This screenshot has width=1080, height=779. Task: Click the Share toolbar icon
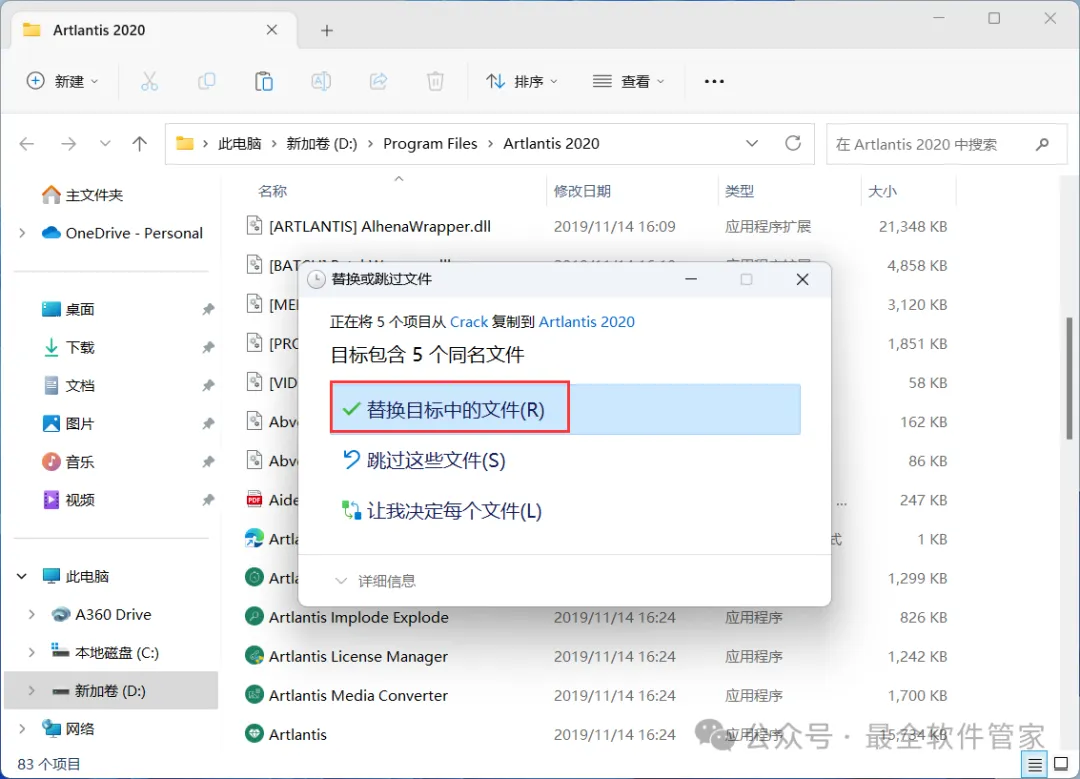(x=378, y=81)
